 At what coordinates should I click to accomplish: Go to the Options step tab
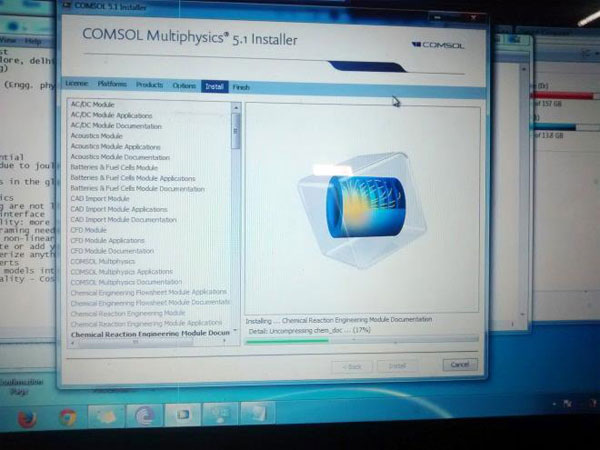184,86
